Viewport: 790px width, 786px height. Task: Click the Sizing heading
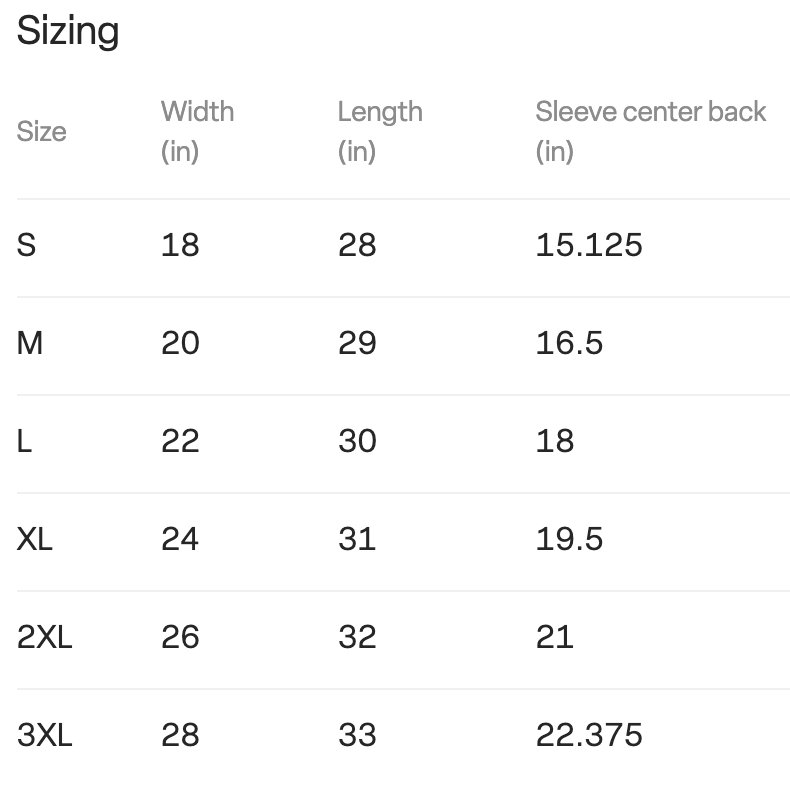pos(68,32)
